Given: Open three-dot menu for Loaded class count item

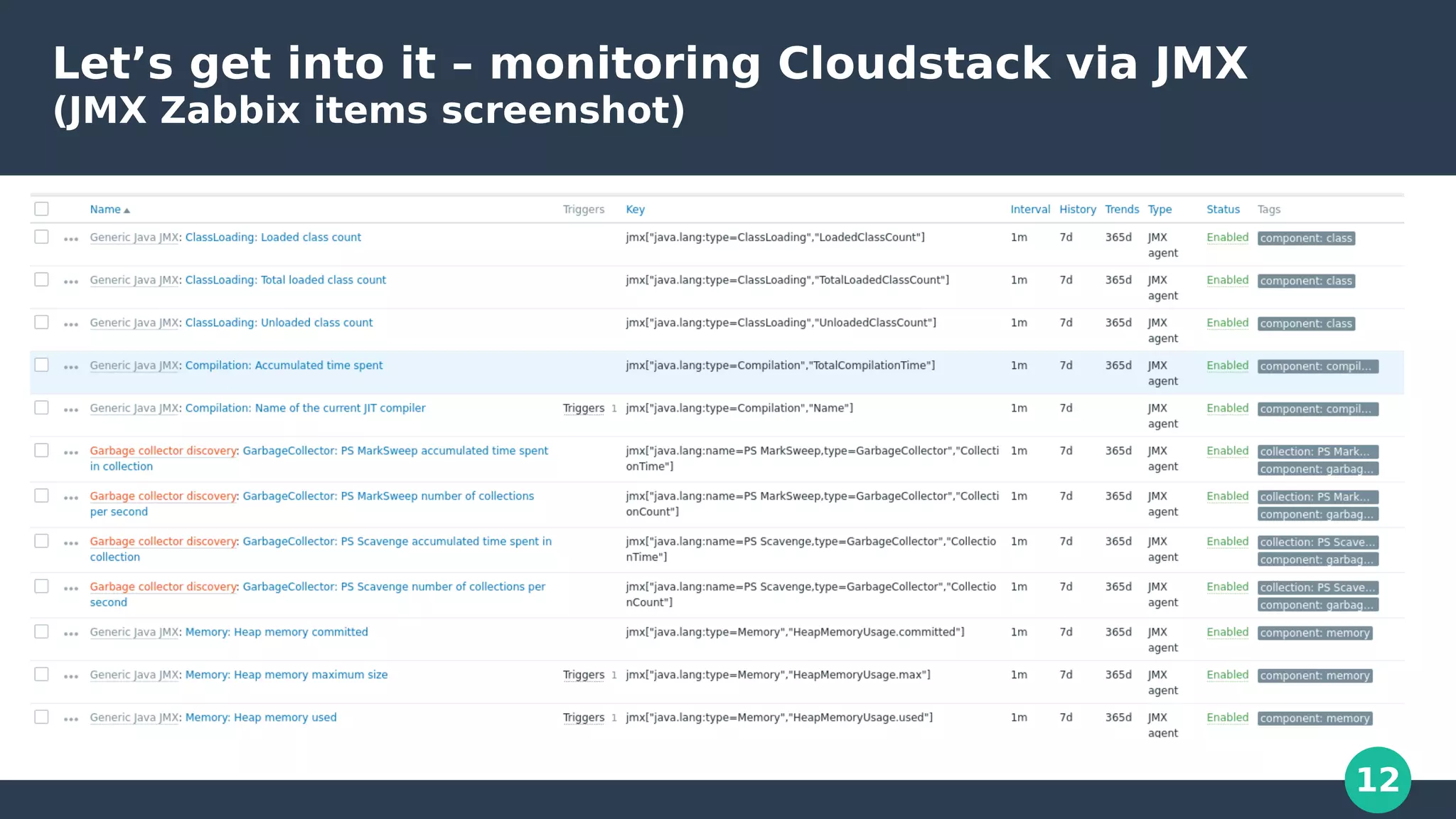Looking at the screenshot, I should tap(71, 239).
